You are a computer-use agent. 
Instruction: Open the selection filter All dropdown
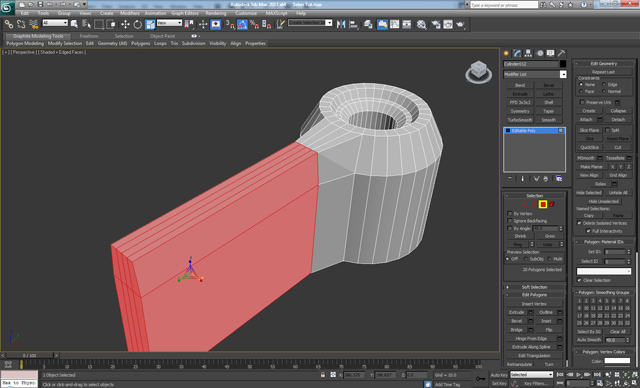click(x=55, y=23)
